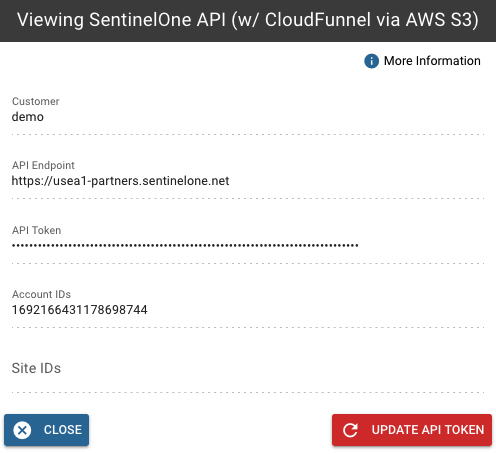Click the Customer field label
496x454 pixels.
[36, 101]
